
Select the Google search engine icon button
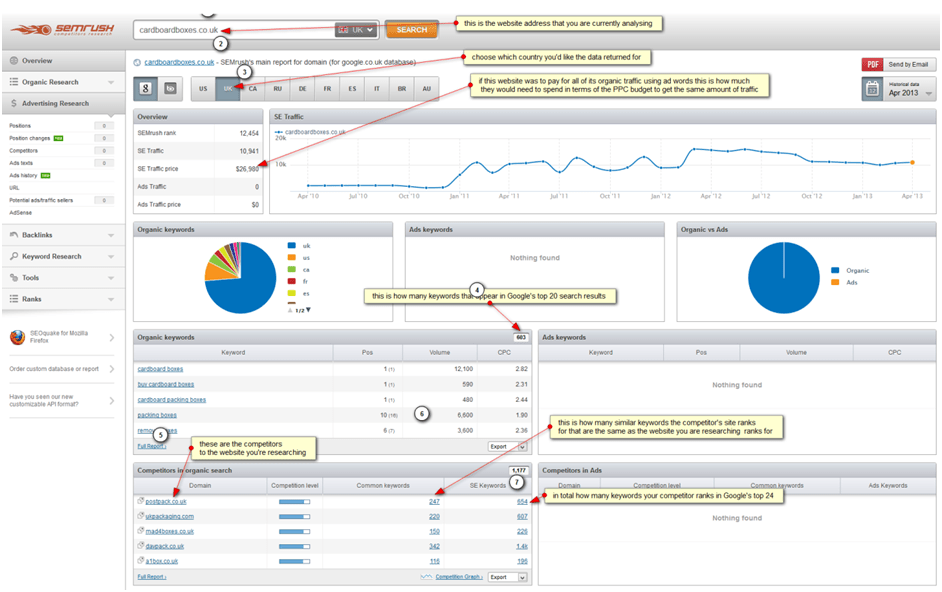pyautogui.click(x=145, y=88)
